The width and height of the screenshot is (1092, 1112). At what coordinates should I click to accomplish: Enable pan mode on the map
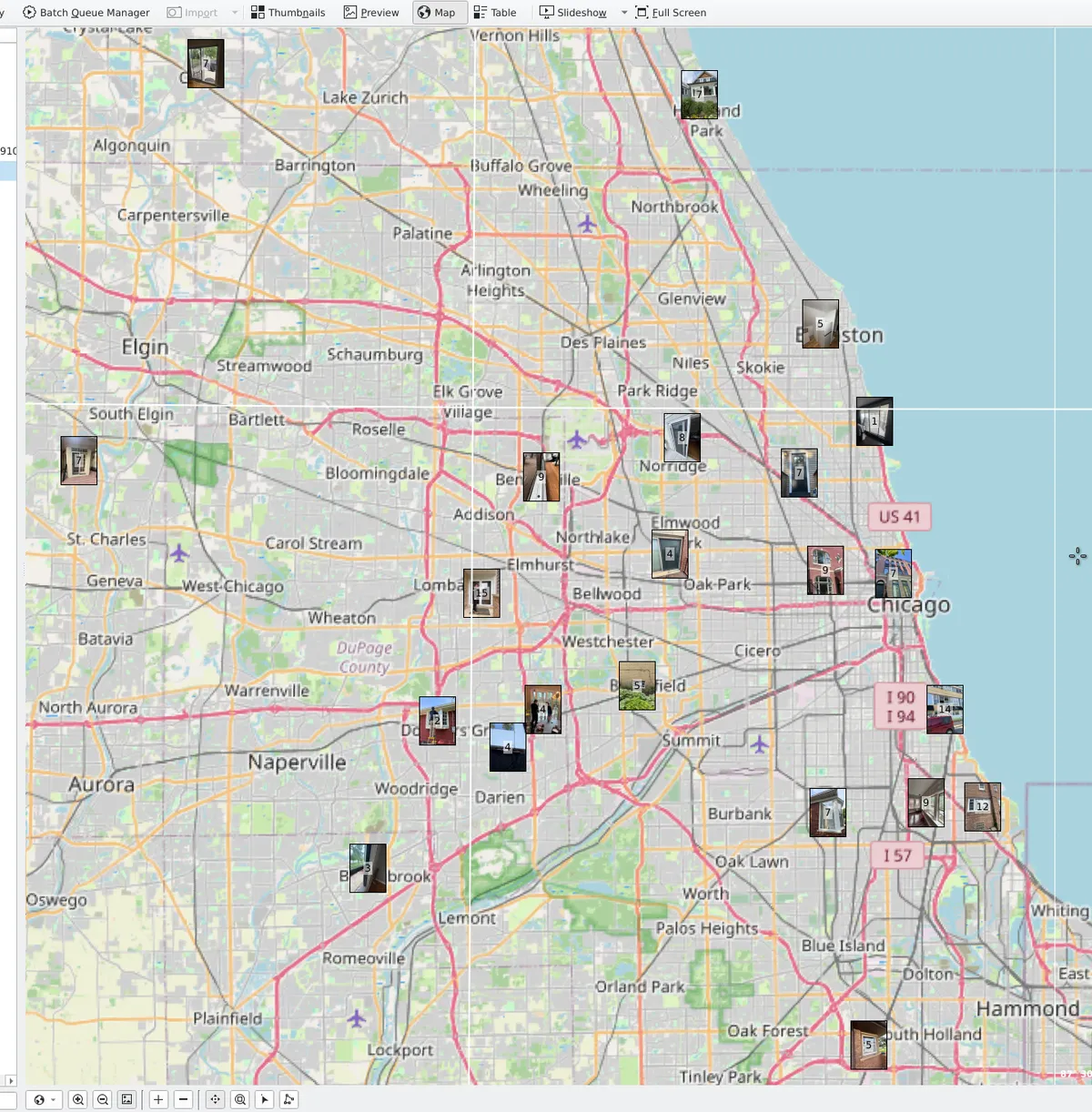216,1099
